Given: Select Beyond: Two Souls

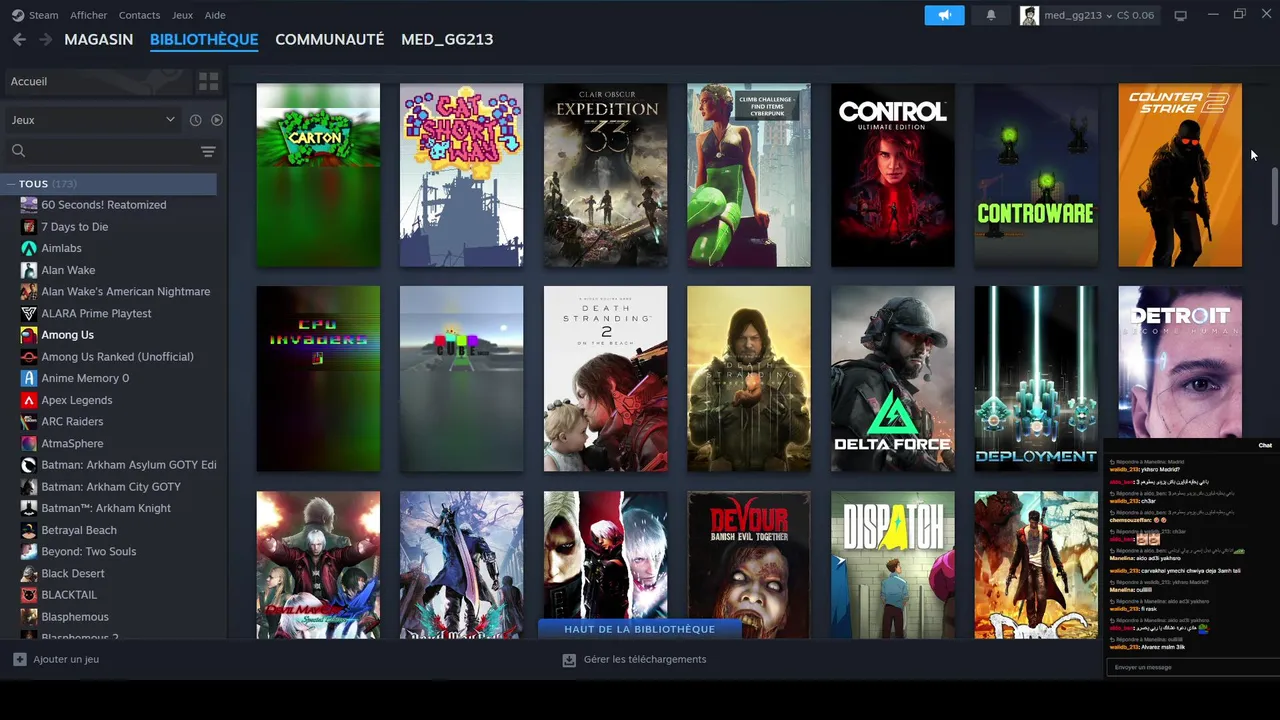Looking at the screenshot, I should (88, 552).
